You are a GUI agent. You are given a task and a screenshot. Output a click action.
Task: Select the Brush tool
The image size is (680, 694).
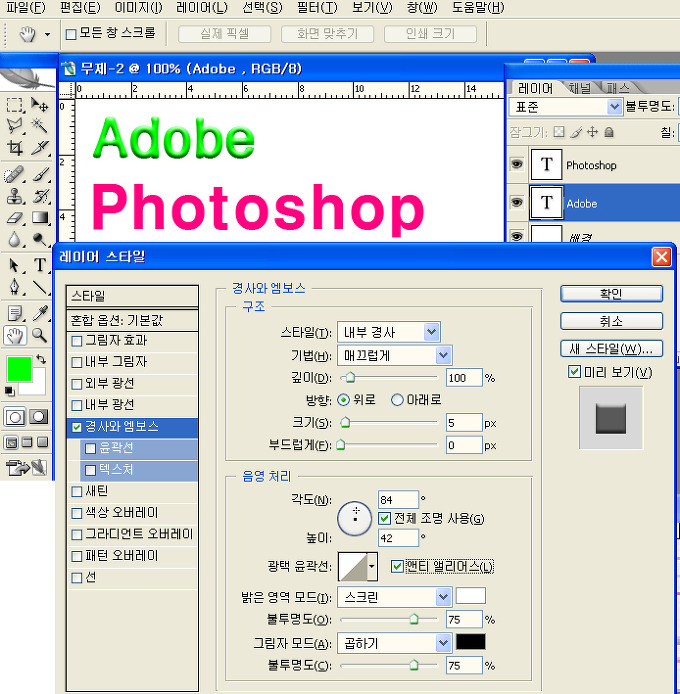click(40, 174)
